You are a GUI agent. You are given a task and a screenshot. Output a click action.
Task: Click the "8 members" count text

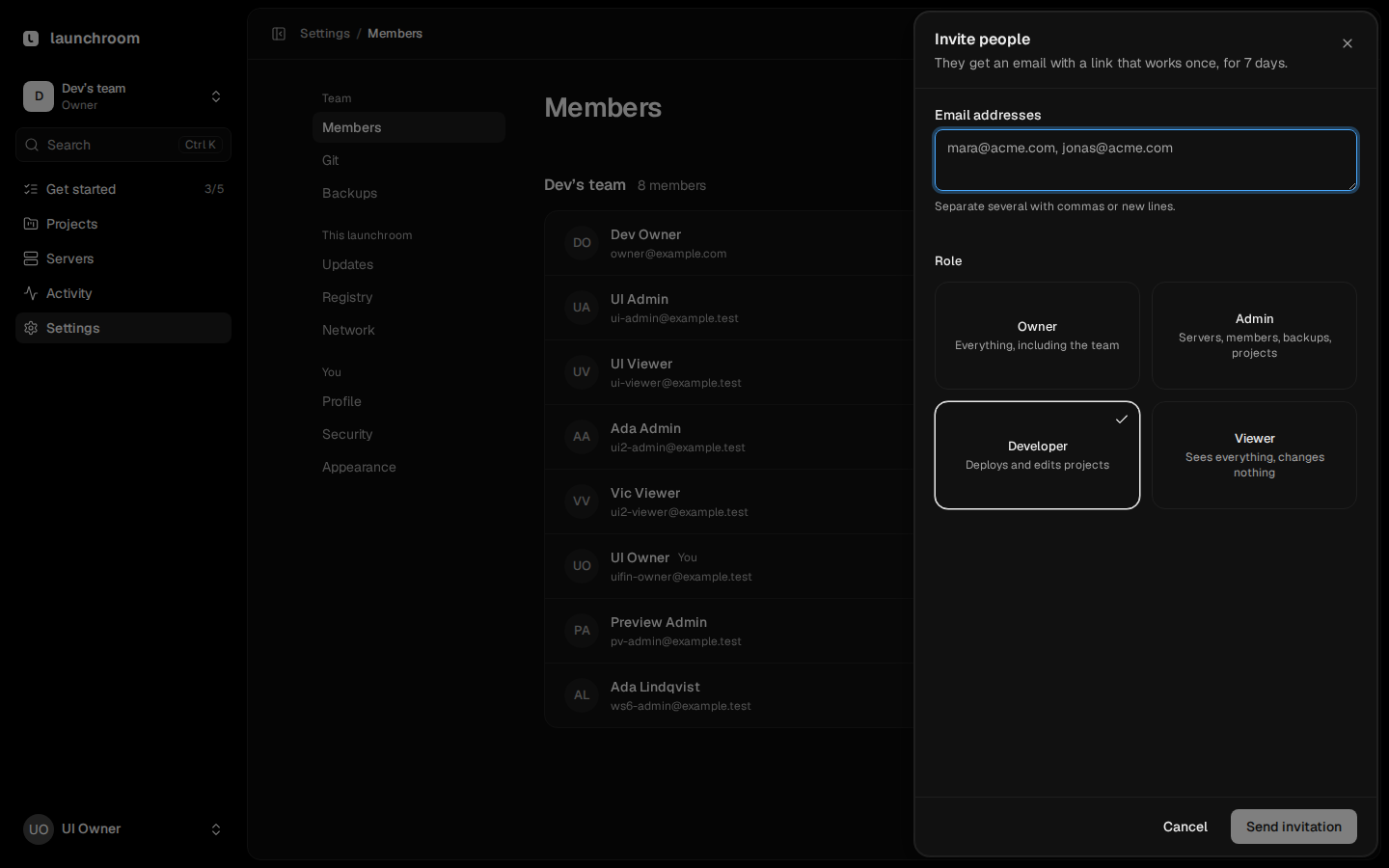click(x=671, y=185)
